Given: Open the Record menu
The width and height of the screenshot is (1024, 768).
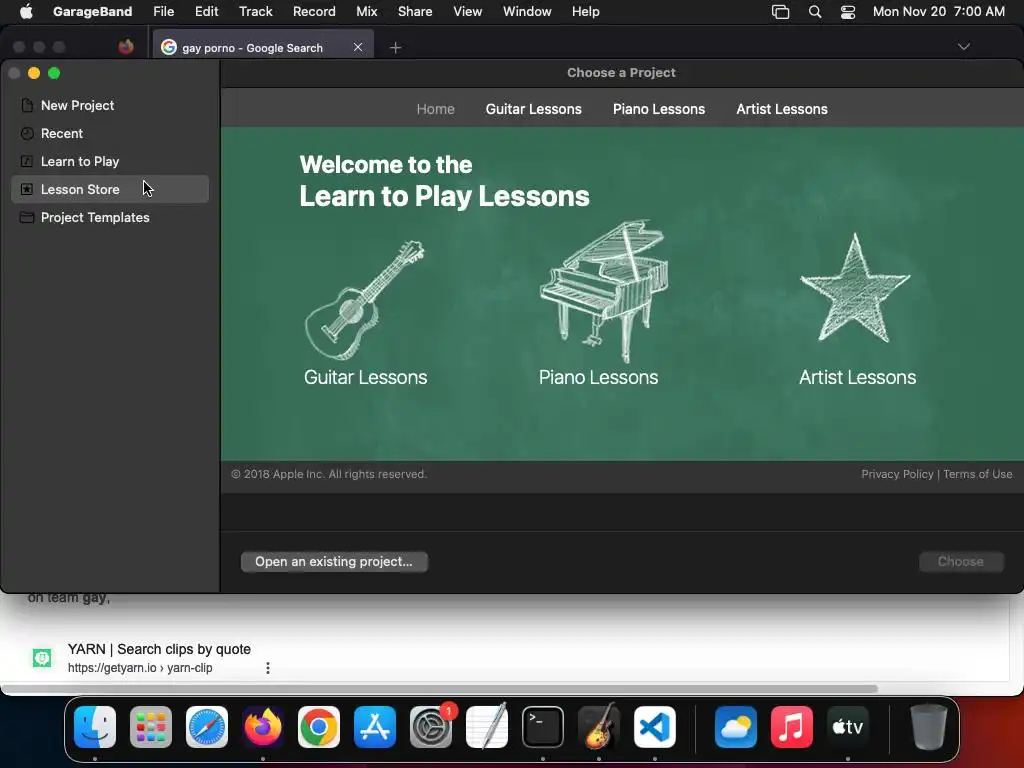Looking at the screenshot, I should pyautogui.click(x=314, y=12).
